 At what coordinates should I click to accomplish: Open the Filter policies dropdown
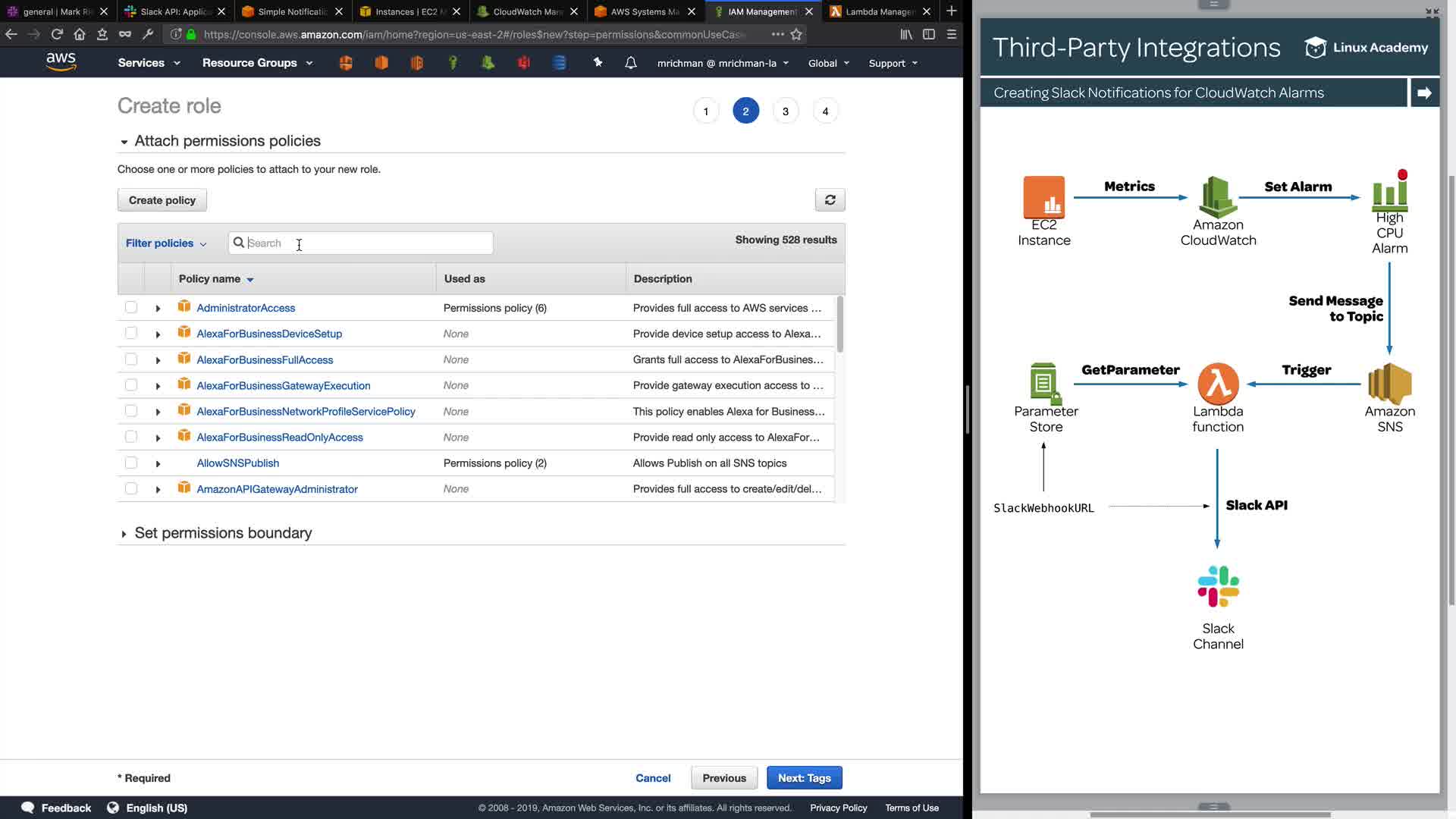point(165,243)
